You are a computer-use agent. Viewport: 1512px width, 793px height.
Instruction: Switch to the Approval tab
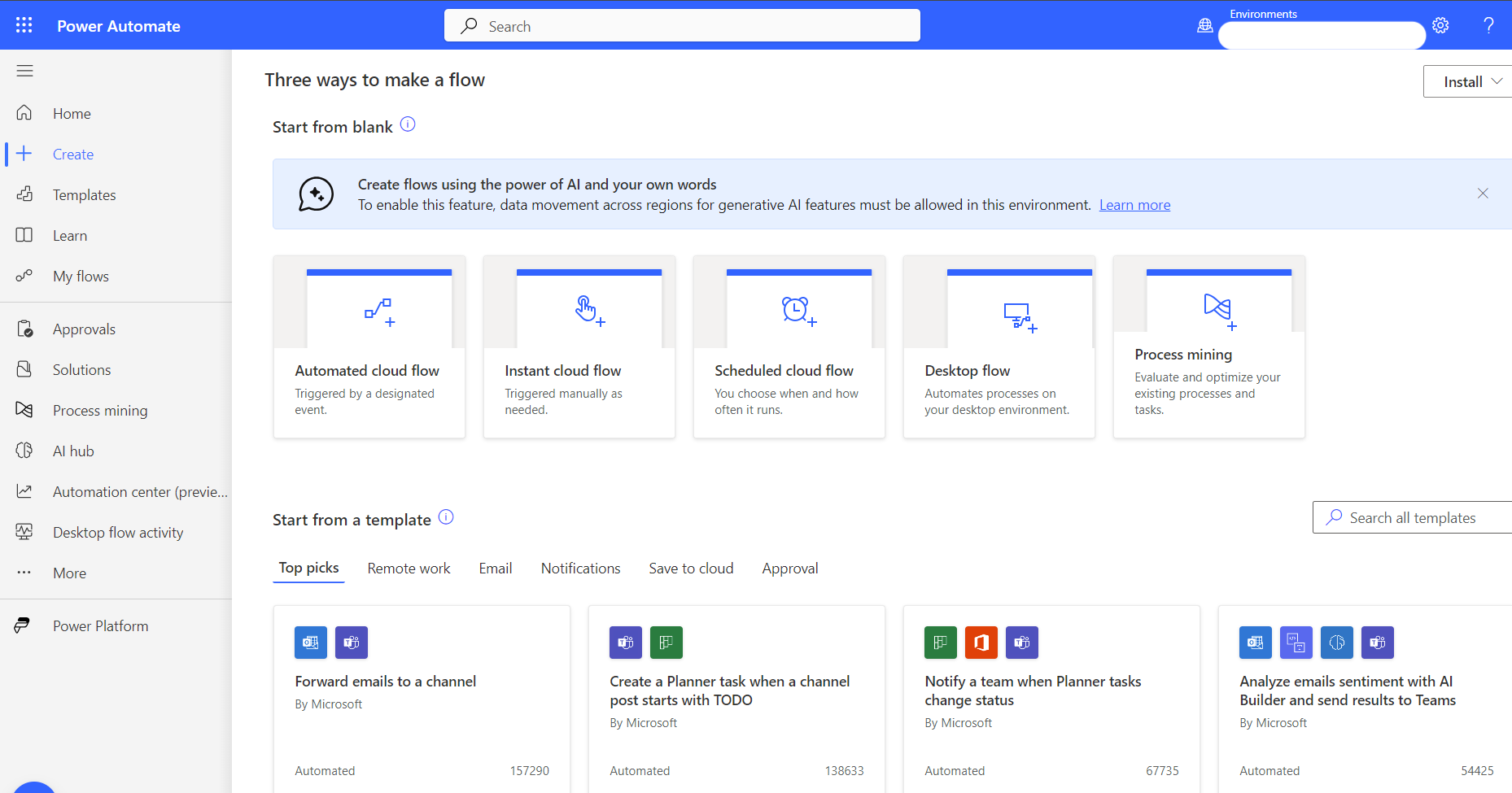790,569
